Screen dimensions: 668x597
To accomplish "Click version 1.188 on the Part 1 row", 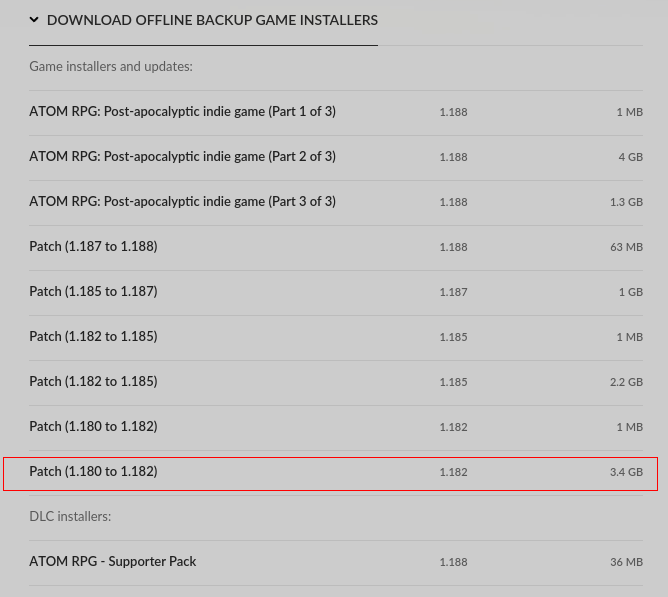I will click(x=453, y=112).
